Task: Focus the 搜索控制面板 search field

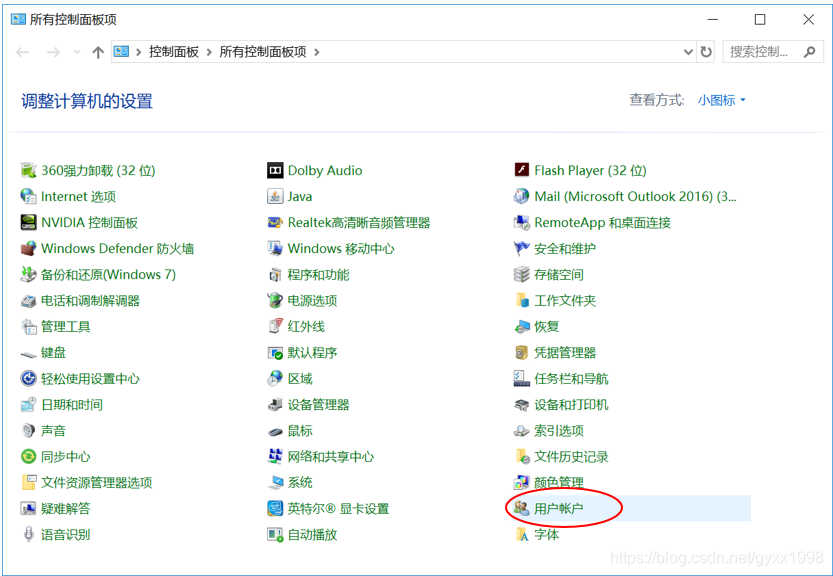Action: click(x=773, y=52)
